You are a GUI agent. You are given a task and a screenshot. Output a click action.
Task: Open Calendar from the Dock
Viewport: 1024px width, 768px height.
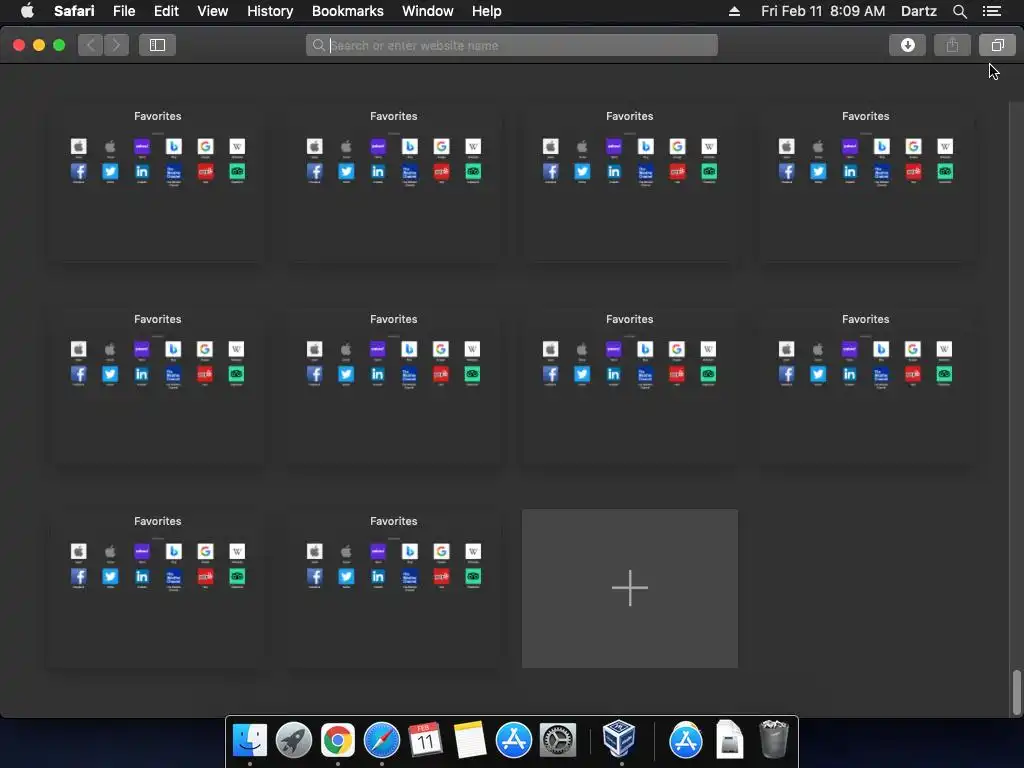[x=425, y=740]
